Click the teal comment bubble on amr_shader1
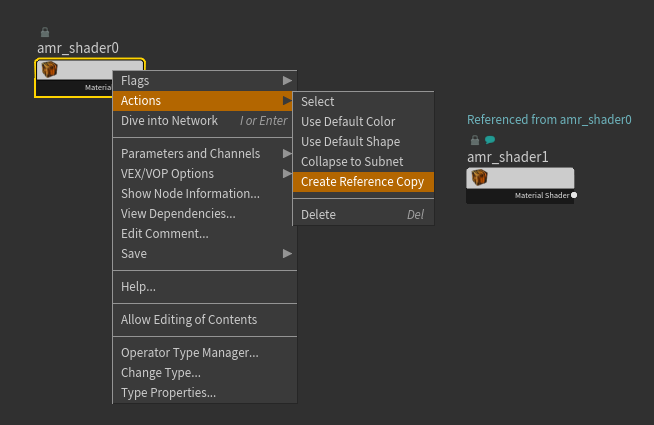Screen dimensions: 654x425 pyautogui.click(x=490, y=140)
